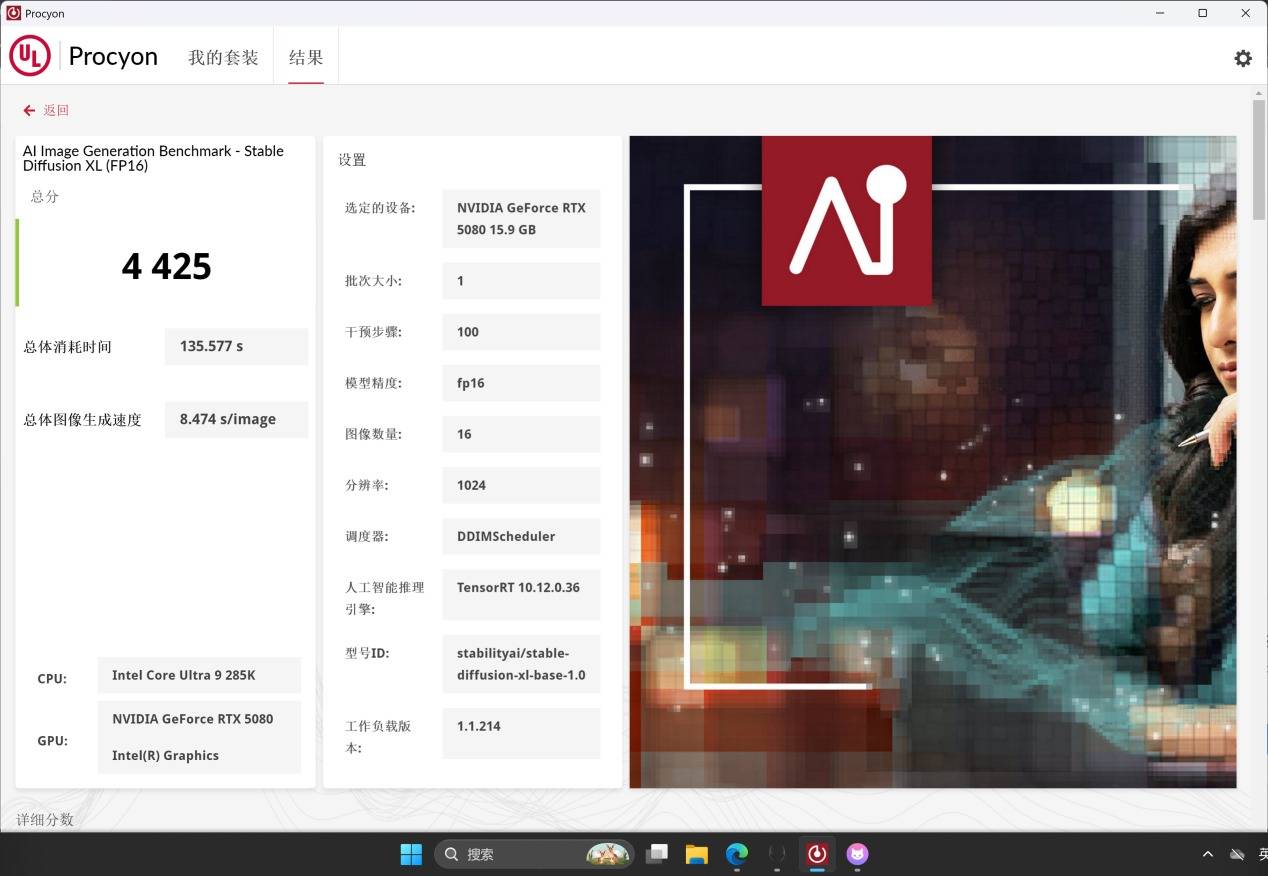This screenshot has width=1268, height=876.
Task: Click the 返回 back link
Action: (56, 110)
